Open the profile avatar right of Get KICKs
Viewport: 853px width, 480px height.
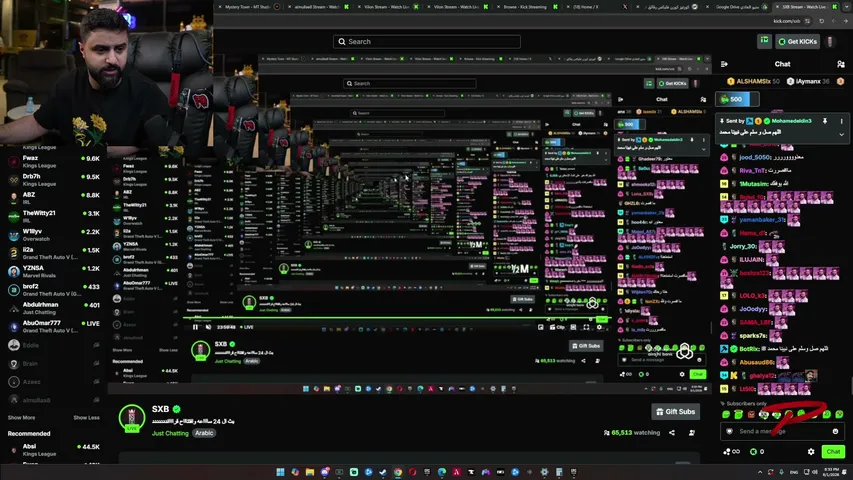tap(830, 41)
